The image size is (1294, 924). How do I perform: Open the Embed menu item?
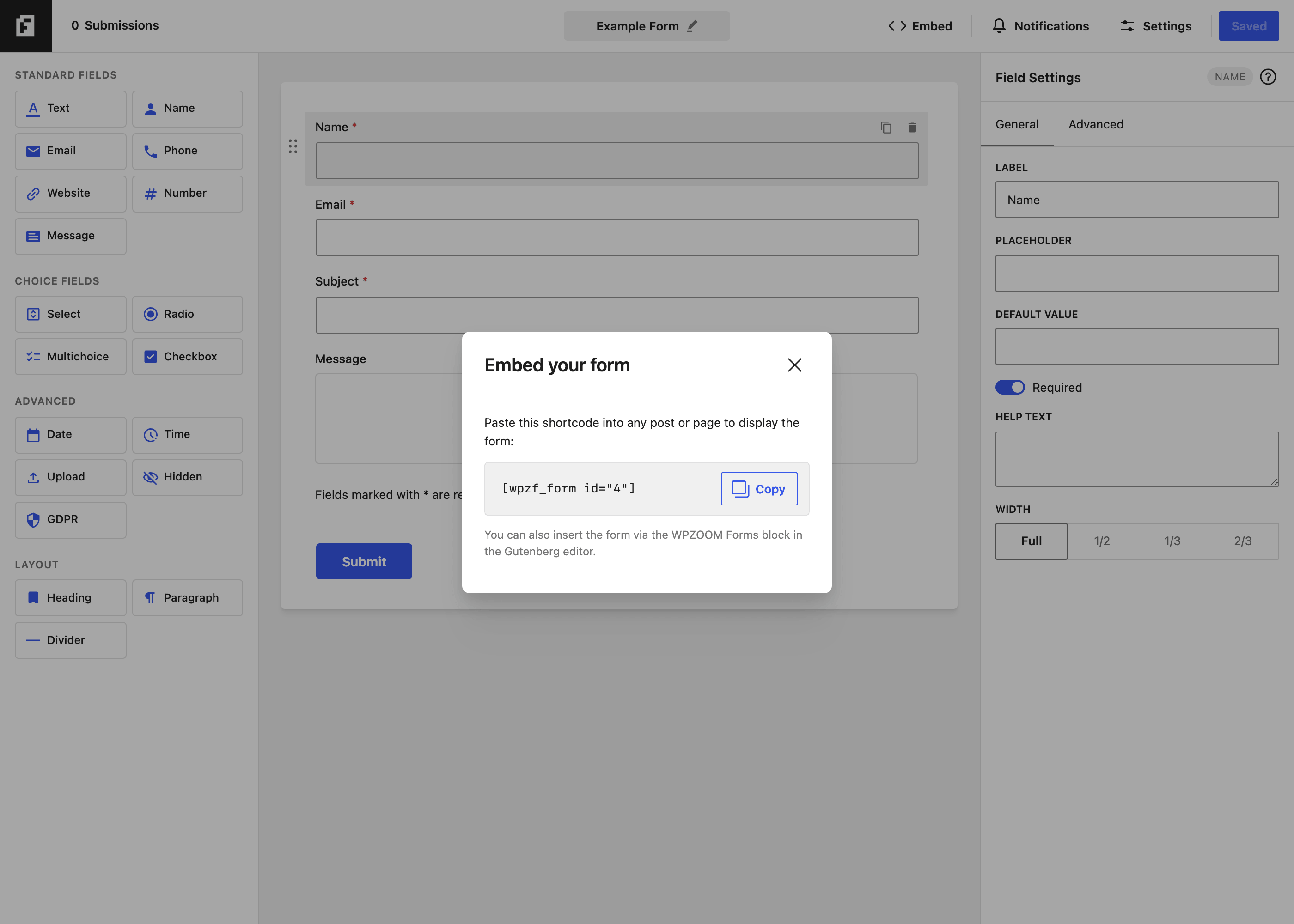pos(920,26)
